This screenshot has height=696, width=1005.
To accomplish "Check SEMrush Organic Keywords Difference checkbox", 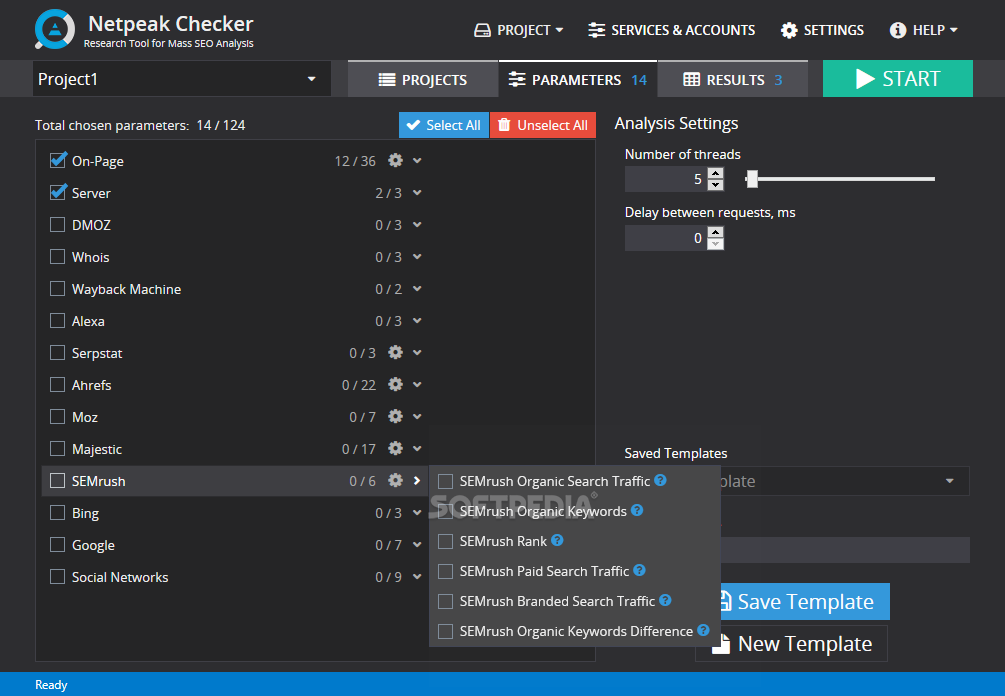I will pyautogui.click(x=445, y=632).
